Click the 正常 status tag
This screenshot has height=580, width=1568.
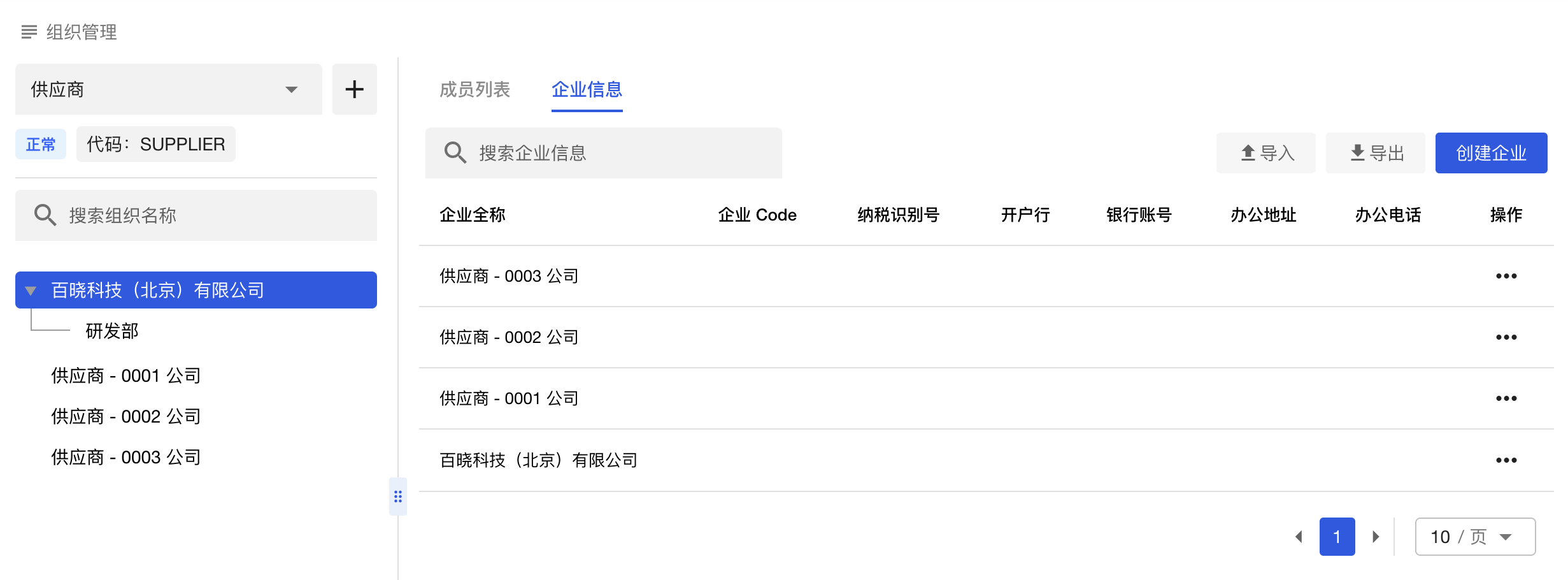click(x=41, y=144)
